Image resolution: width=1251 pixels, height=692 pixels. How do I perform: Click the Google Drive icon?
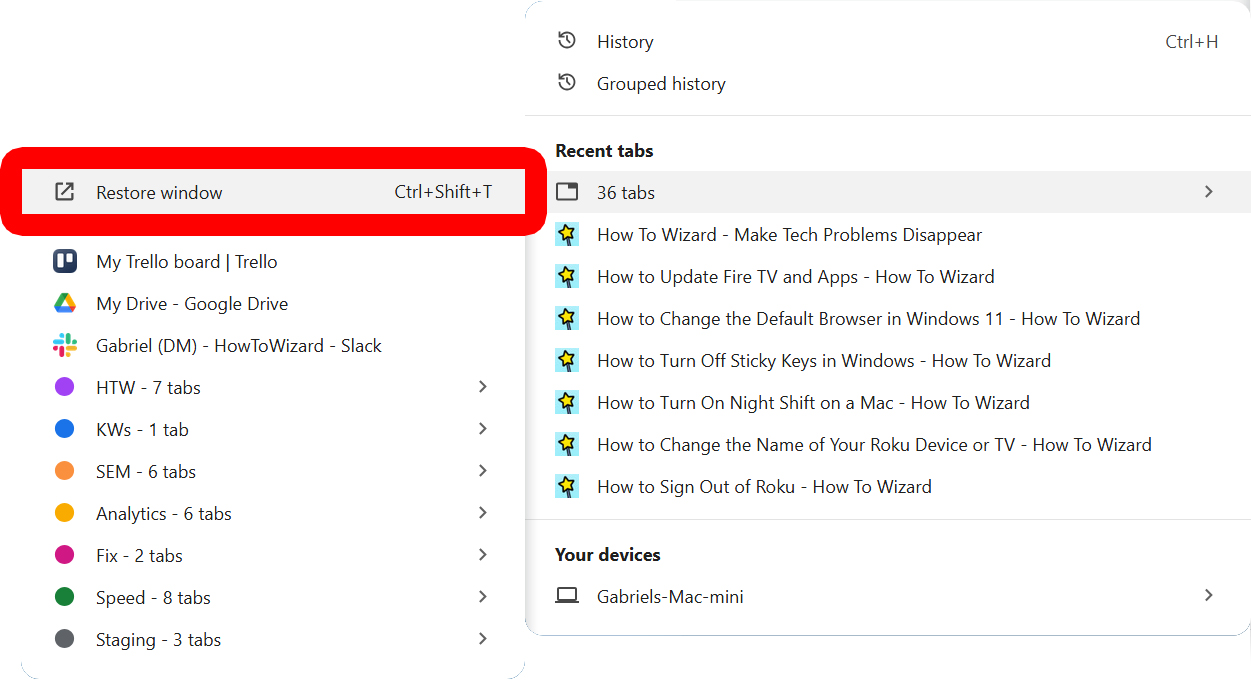pos(65,304)
